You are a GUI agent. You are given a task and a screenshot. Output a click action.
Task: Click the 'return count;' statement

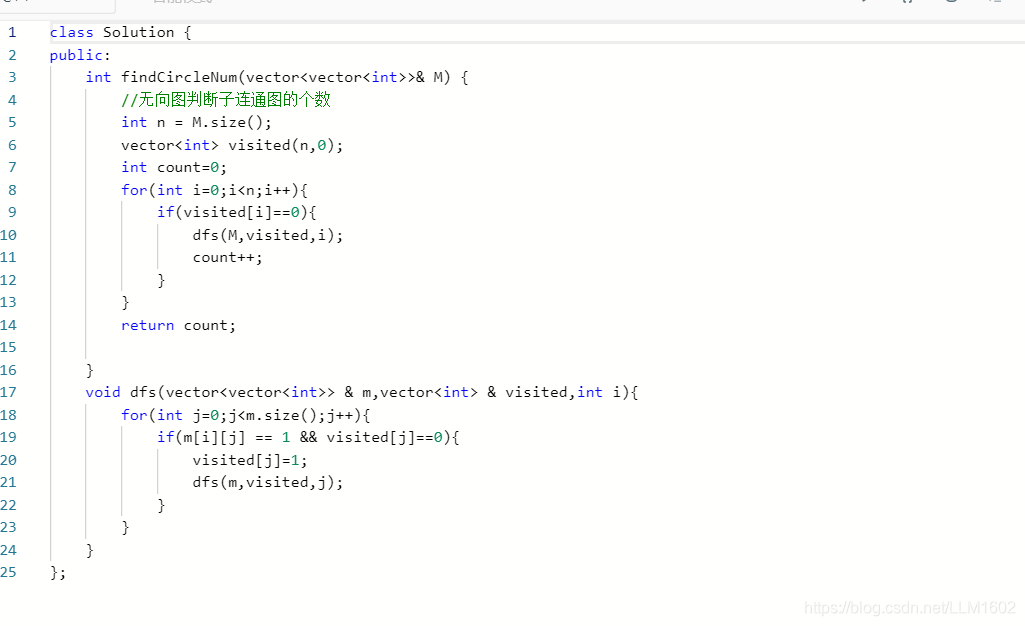click(x=178, y=325)
